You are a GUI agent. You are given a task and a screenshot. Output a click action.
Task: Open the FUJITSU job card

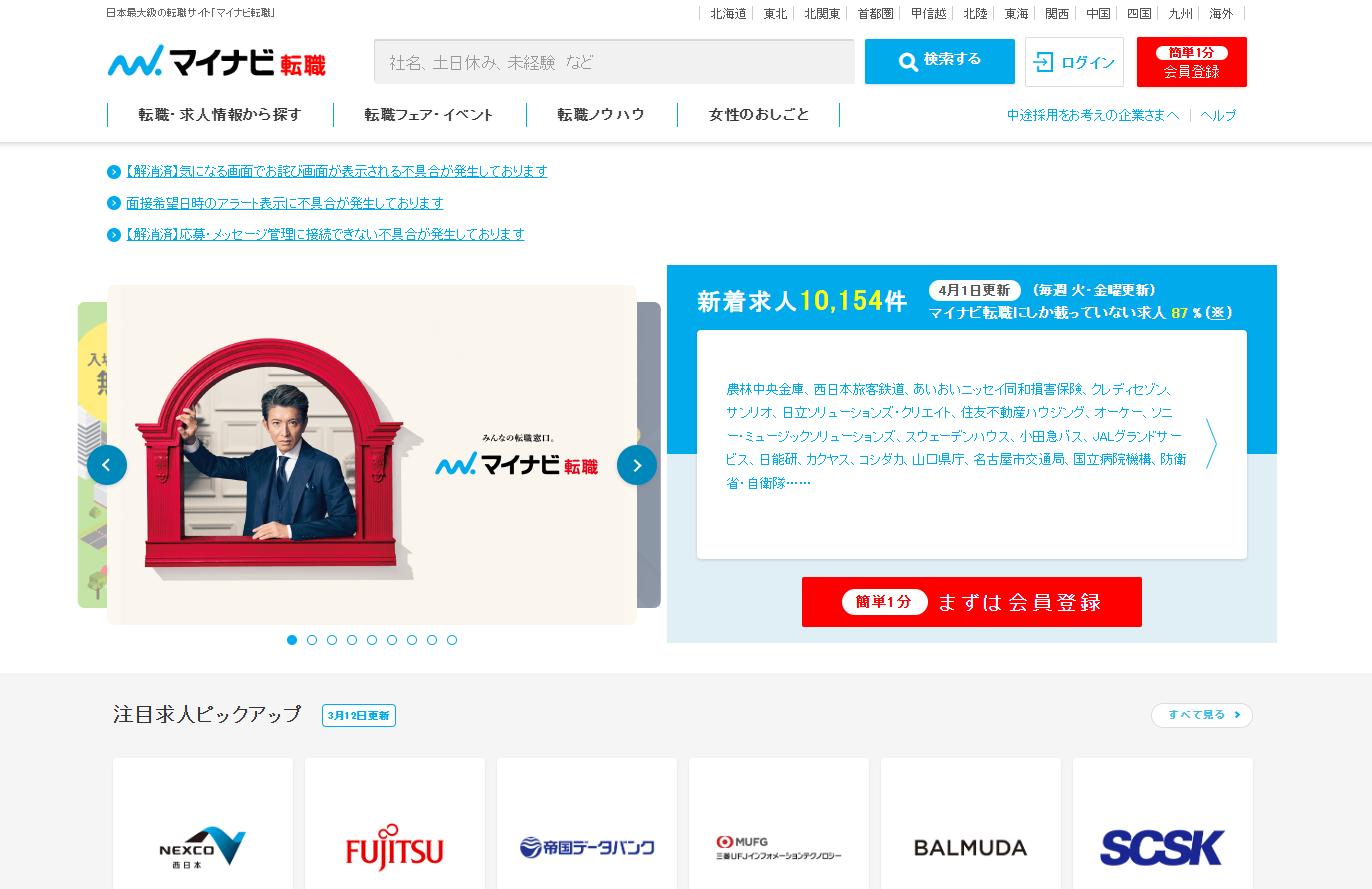click(x=395, y=824)
